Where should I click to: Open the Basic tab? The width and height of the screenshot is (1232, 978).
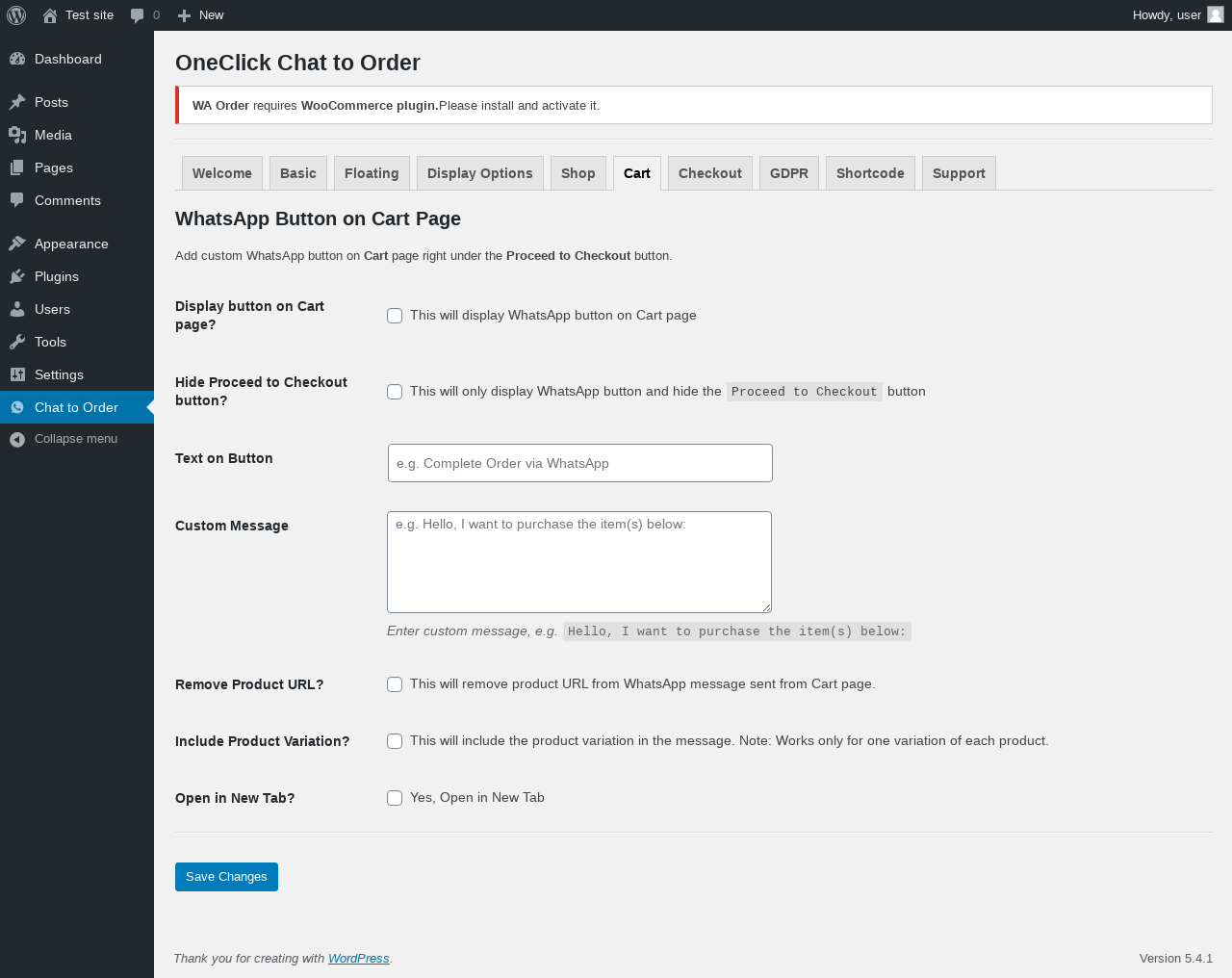[298, 173]
